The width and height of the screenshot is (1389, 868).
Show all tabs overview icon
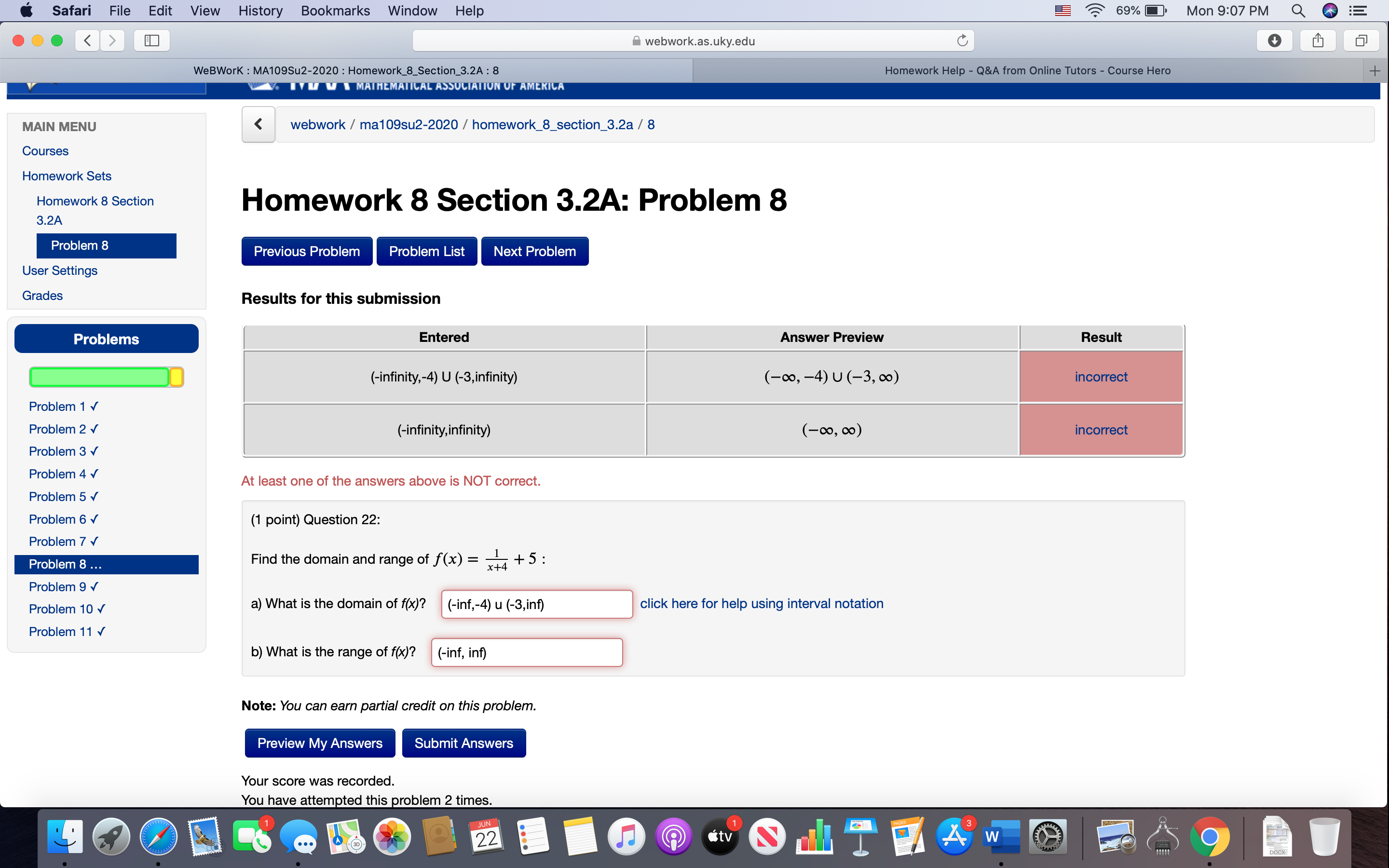(x=1361, y=40)
